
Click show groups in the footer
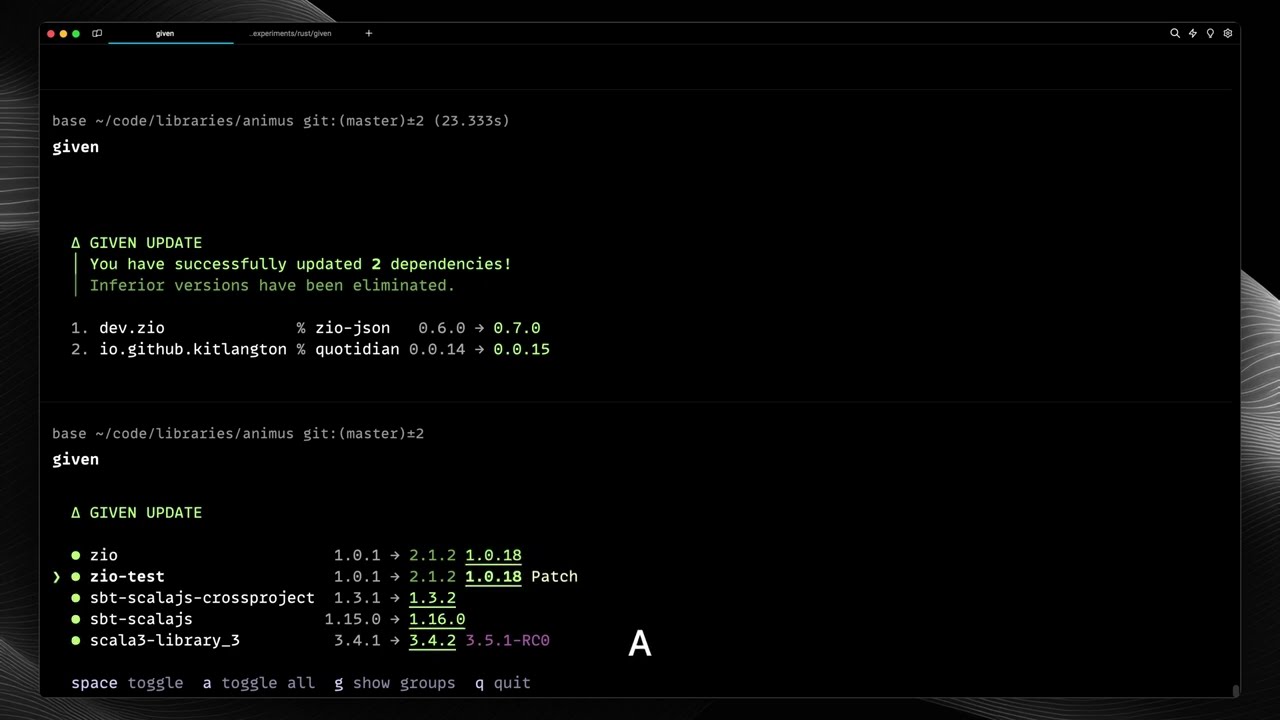pyautogui.click(x=403, y=683)
